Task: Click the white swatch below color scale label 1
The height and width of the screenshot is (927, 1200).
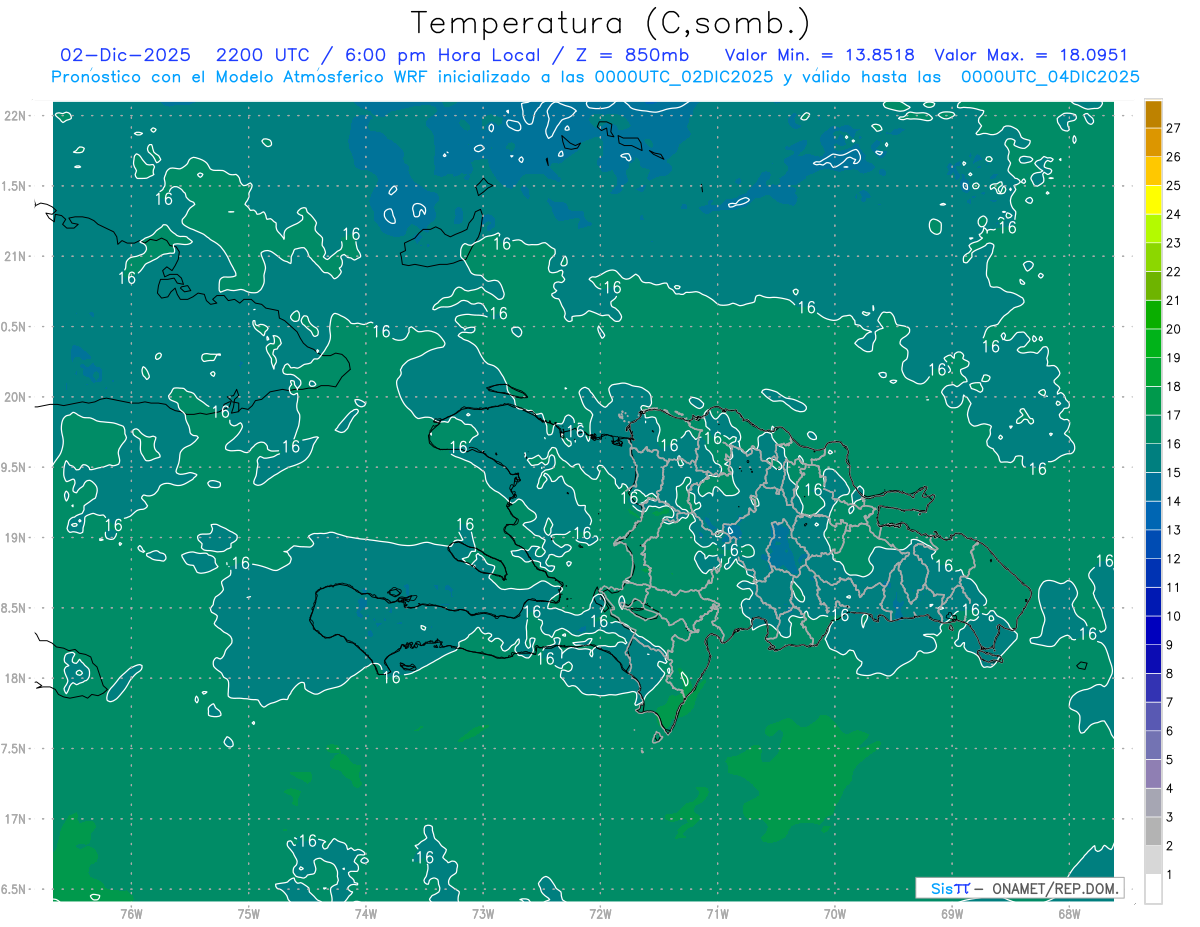Action: [1154, 889]
